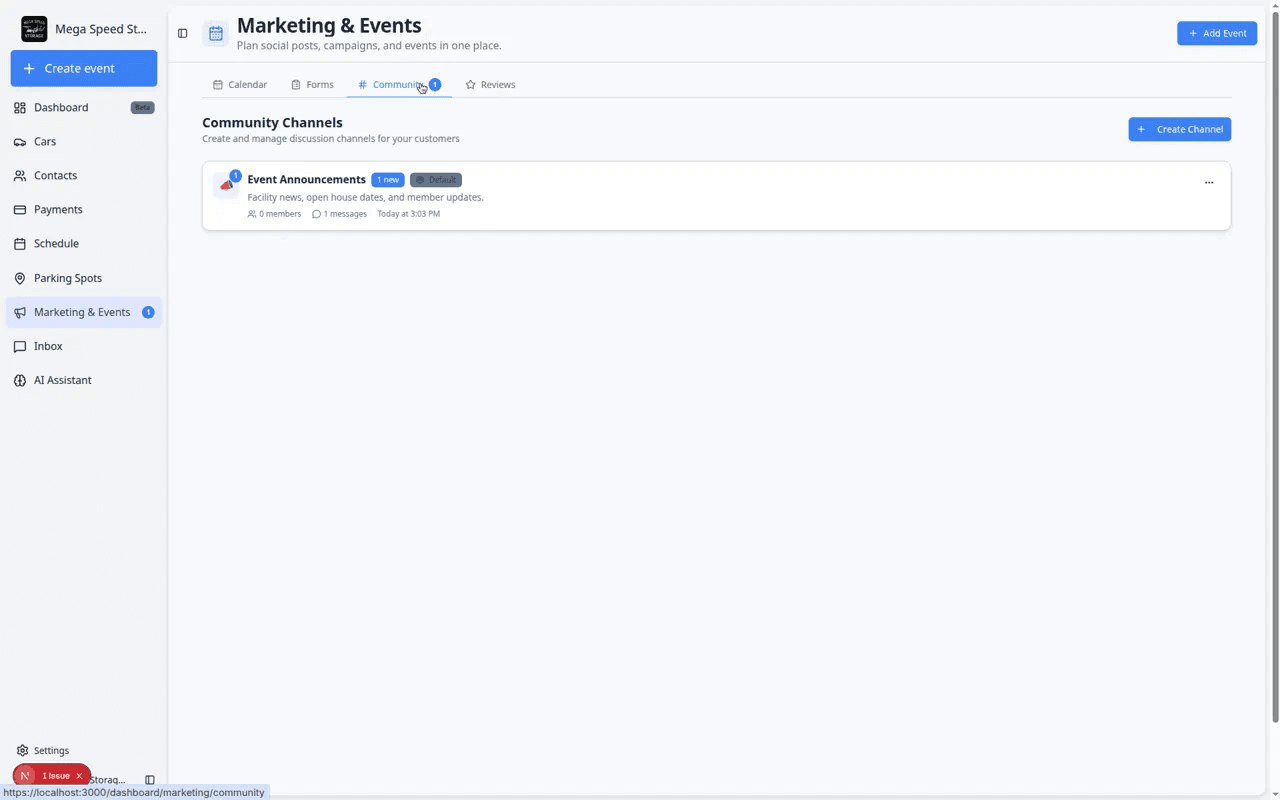Click the channel description text 'Facility news, open house dates'
This screenshot has width=1280, height=800.
coord(365,197)
